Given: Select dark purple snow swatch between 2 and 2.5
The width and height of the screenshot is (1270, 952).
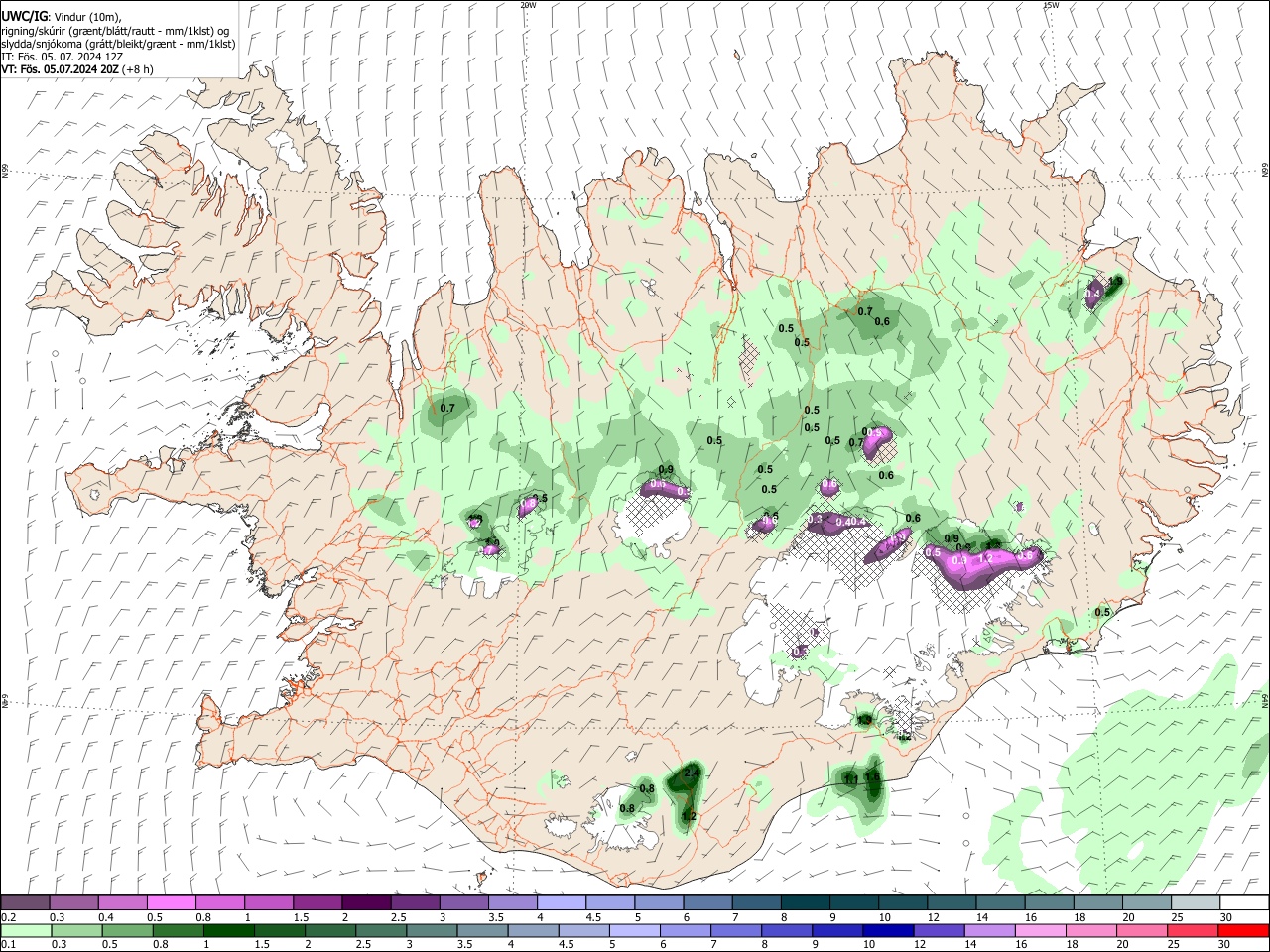Looking at the screenshot, I should click(x=366, y=902).
